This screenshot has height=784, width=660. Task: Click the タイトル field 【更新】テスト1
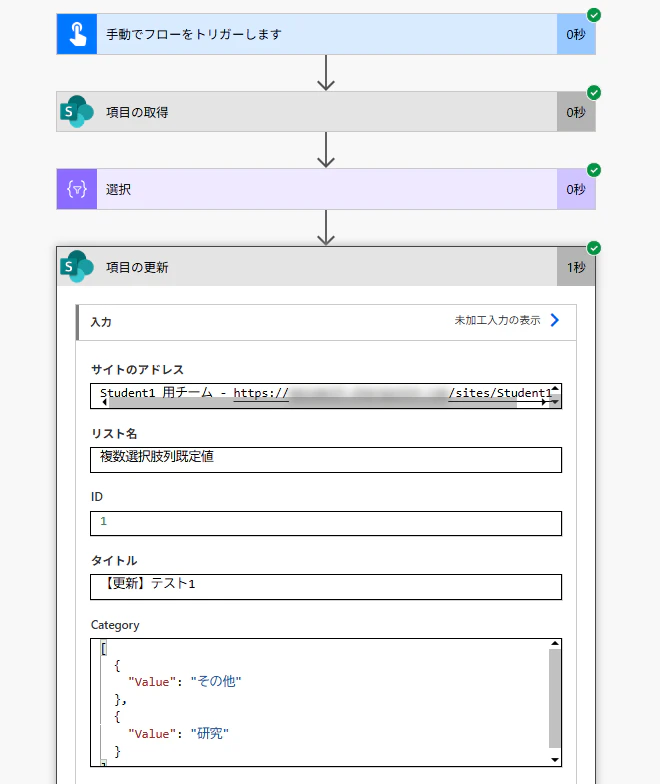click(x=326, y=587)
